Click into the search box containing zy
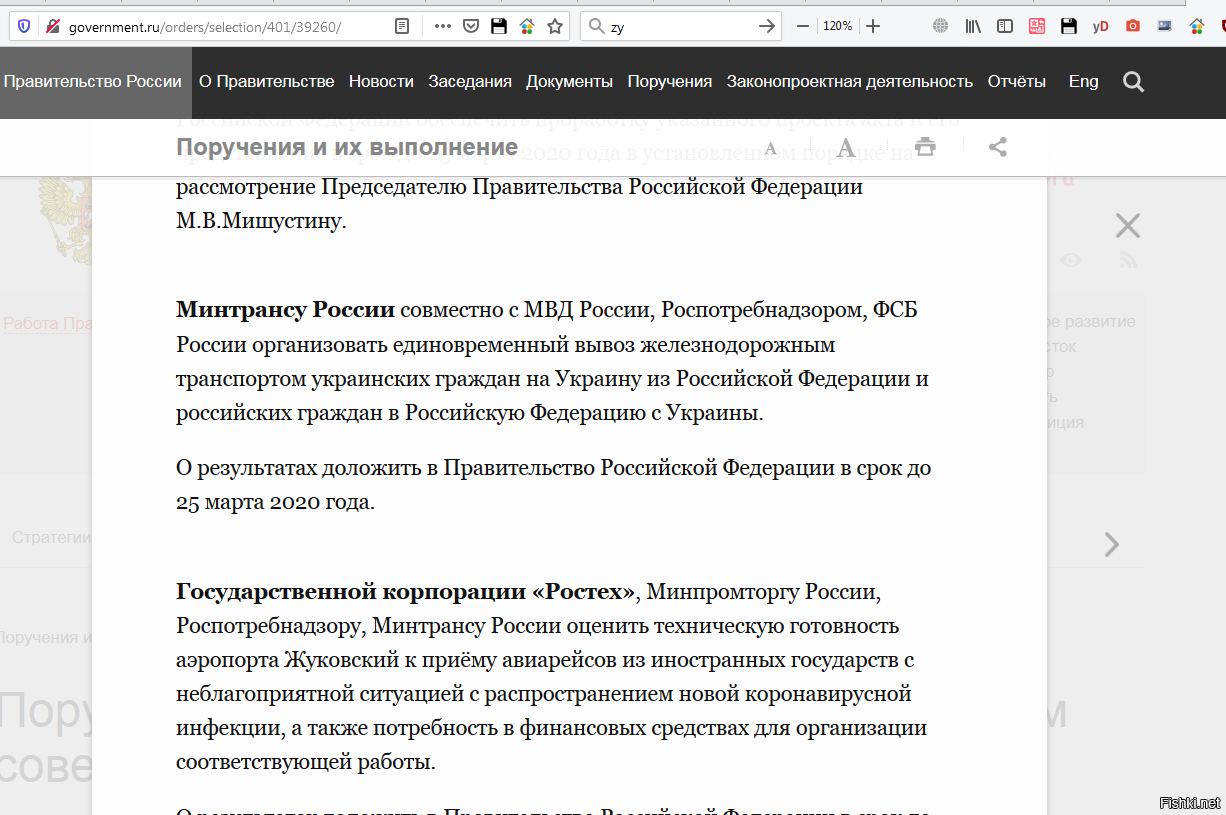1226x815 pixels. (x=680, y=26)
